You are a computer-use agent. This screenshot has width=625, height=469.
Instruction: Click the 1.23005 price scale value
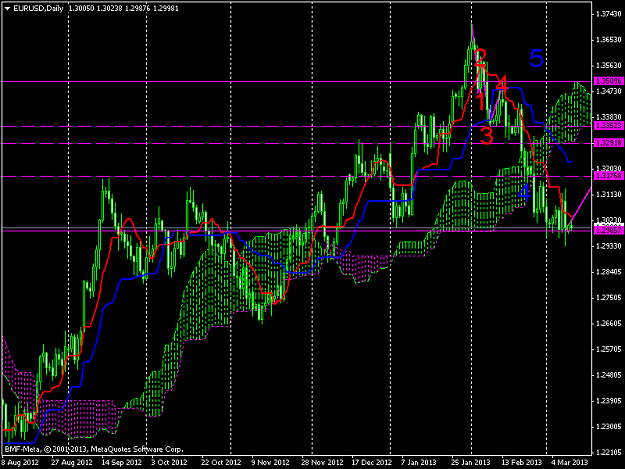[x=609, y=427]
